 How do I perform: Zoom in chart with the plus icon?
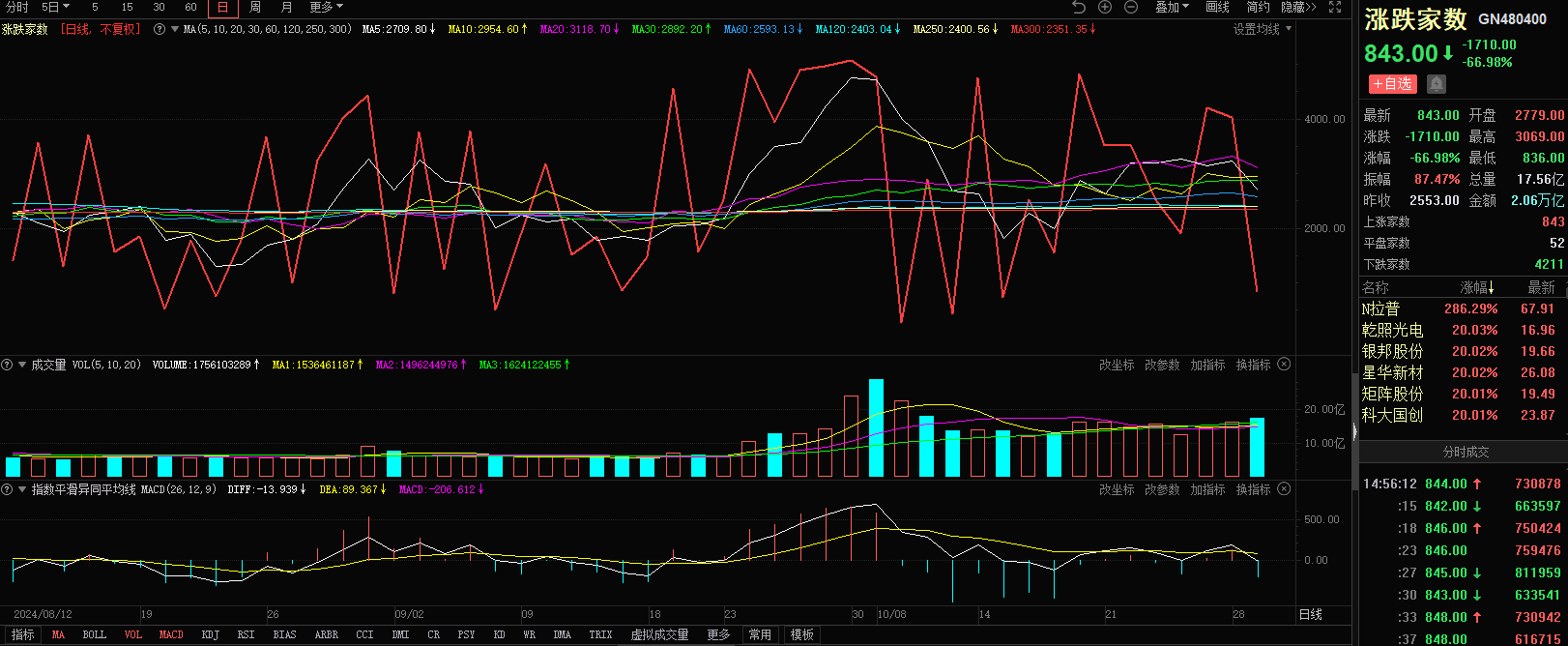1105,7
